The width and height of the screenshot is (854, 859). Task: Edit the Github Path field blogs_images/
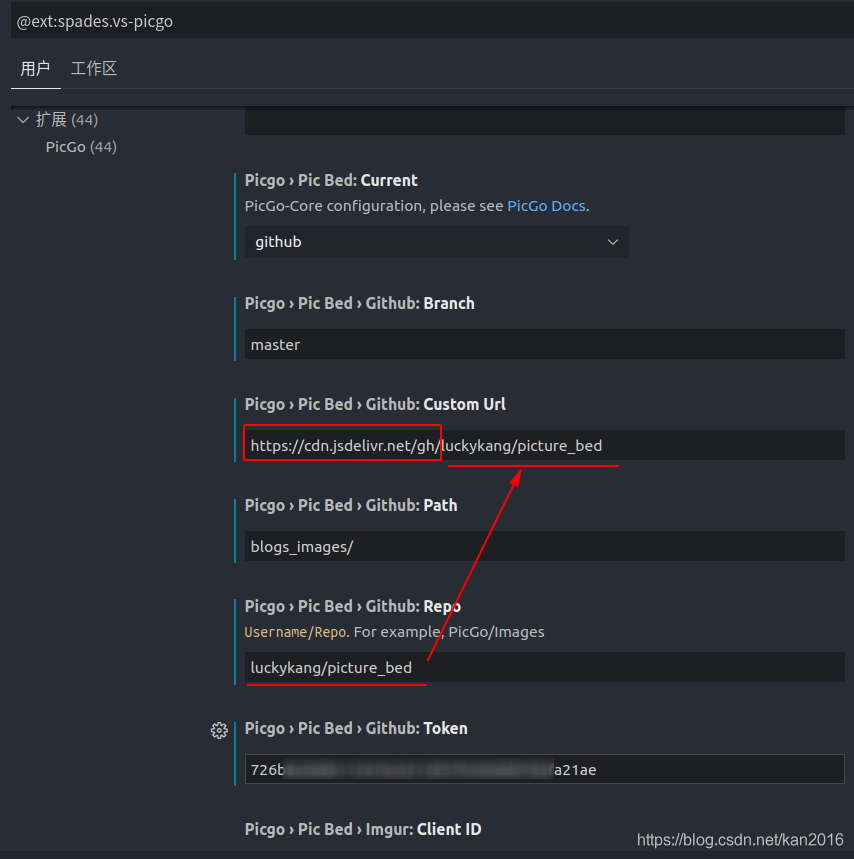(x=500, y=546)
